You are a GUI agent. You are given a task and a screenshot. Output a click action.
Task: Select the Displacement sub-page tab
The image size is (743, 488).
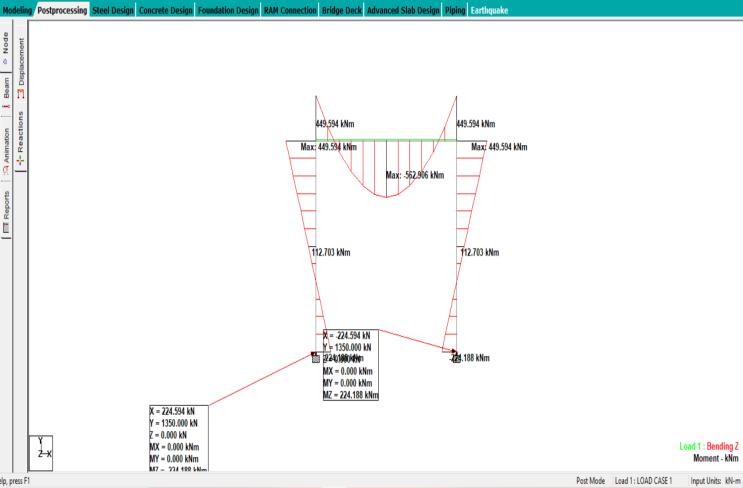tap(21, 67)
